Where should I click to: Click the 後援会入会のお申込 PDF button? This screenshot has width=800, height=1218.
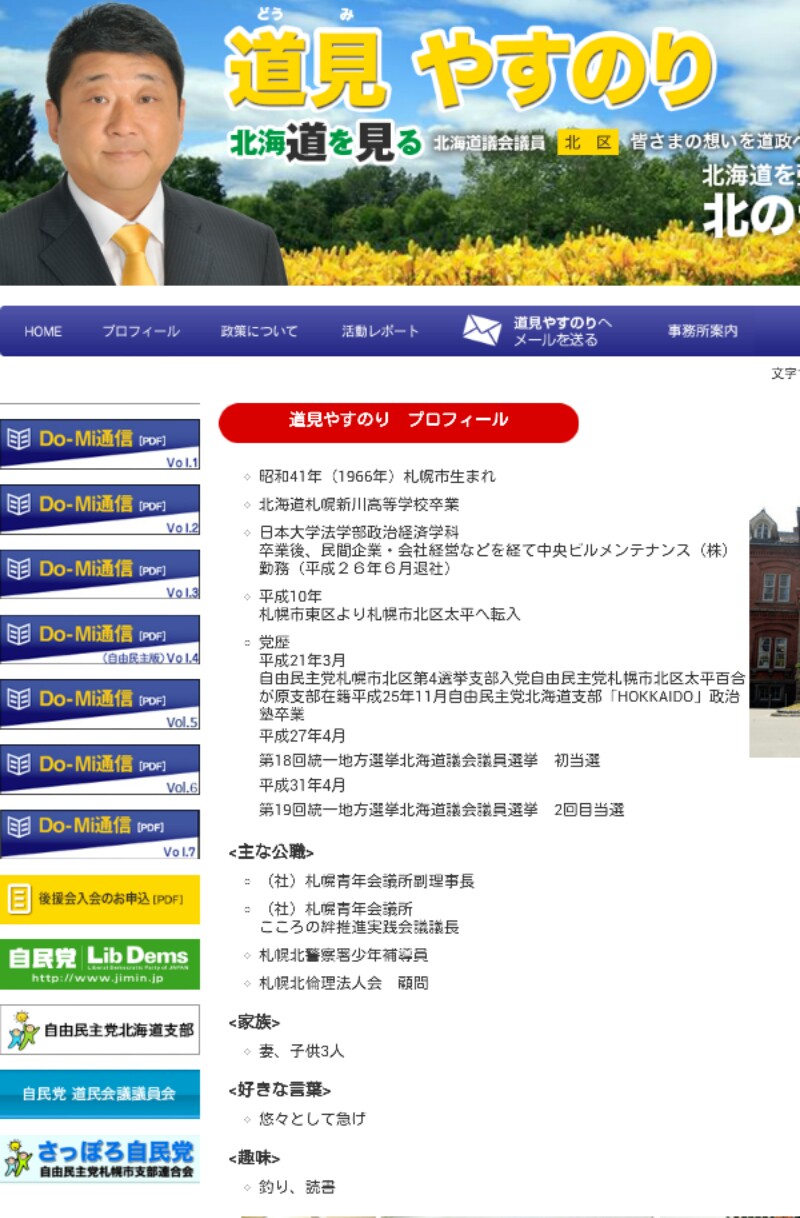(100, 899)
